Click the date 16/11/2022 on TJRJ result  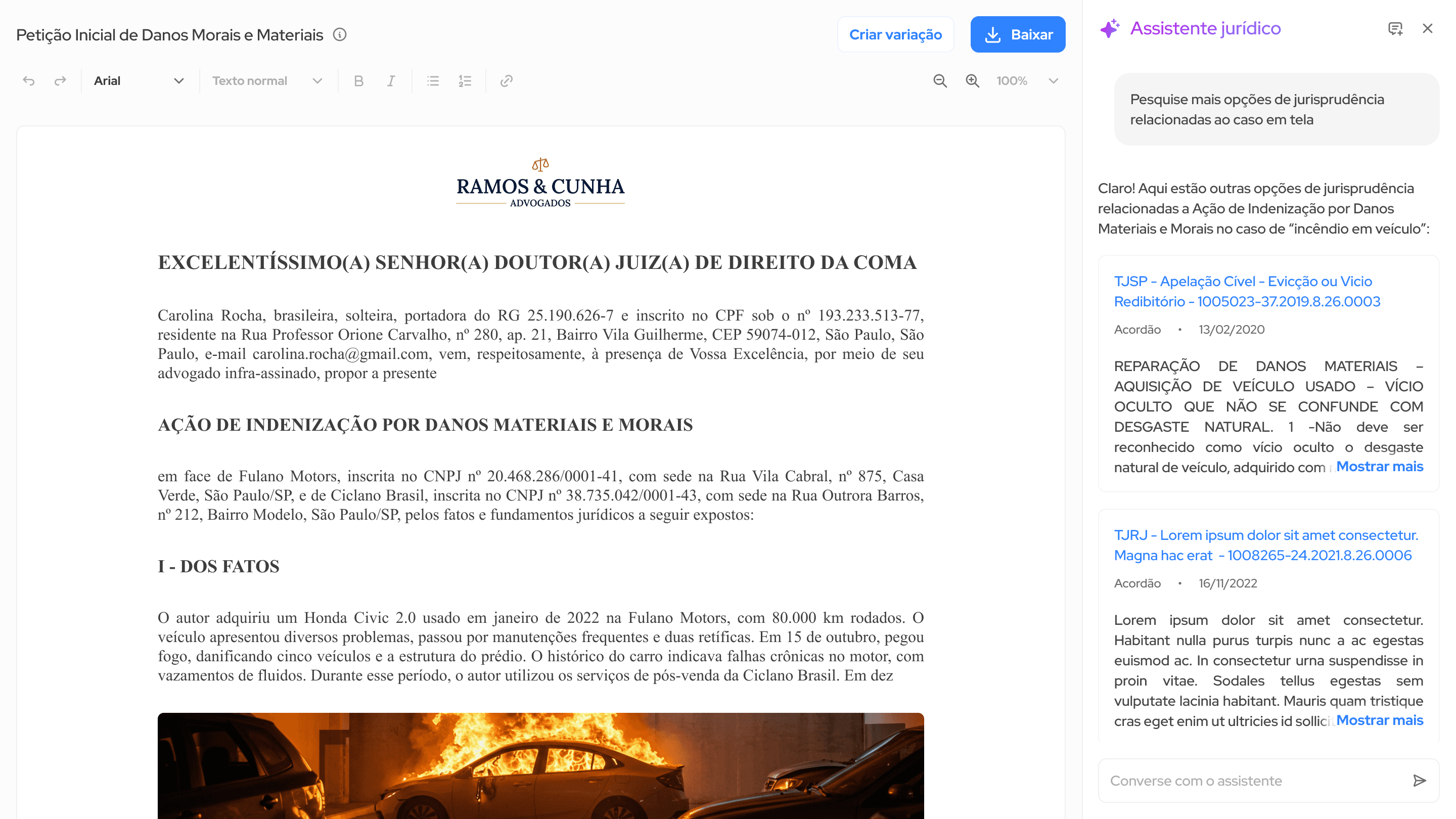pos(1227,583)
